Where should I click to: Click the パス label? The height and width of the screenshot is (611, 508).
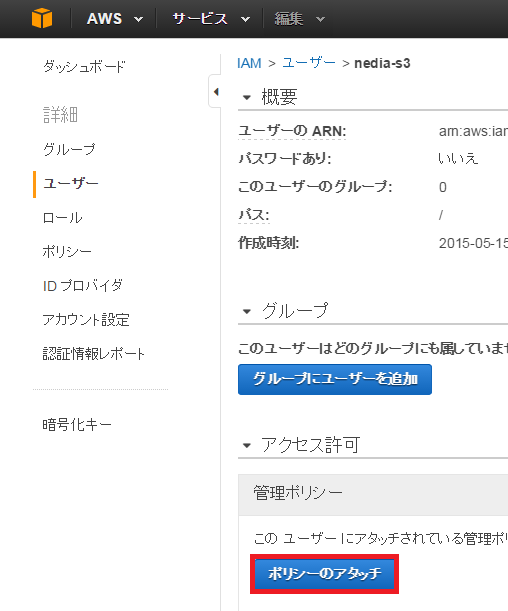point(254,215)
